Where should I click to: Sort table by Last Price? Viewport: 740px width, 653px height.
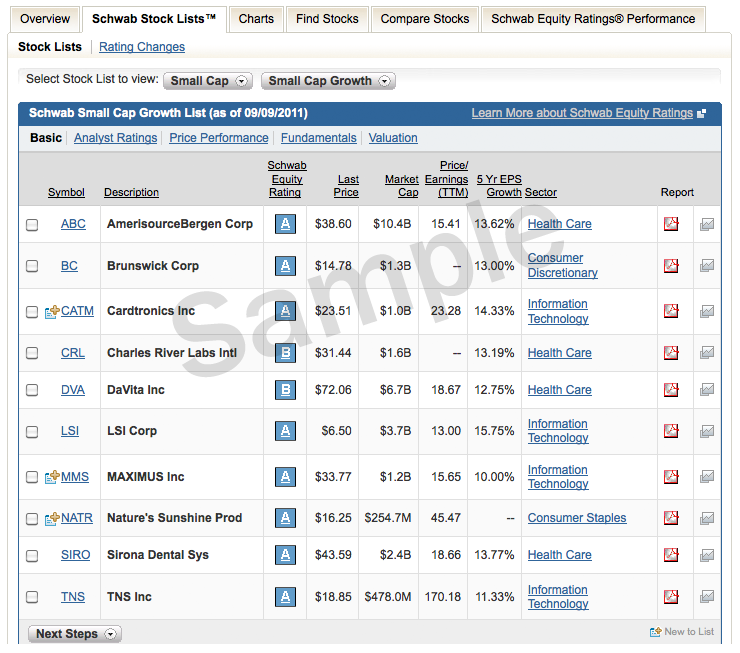coord(347,185)
